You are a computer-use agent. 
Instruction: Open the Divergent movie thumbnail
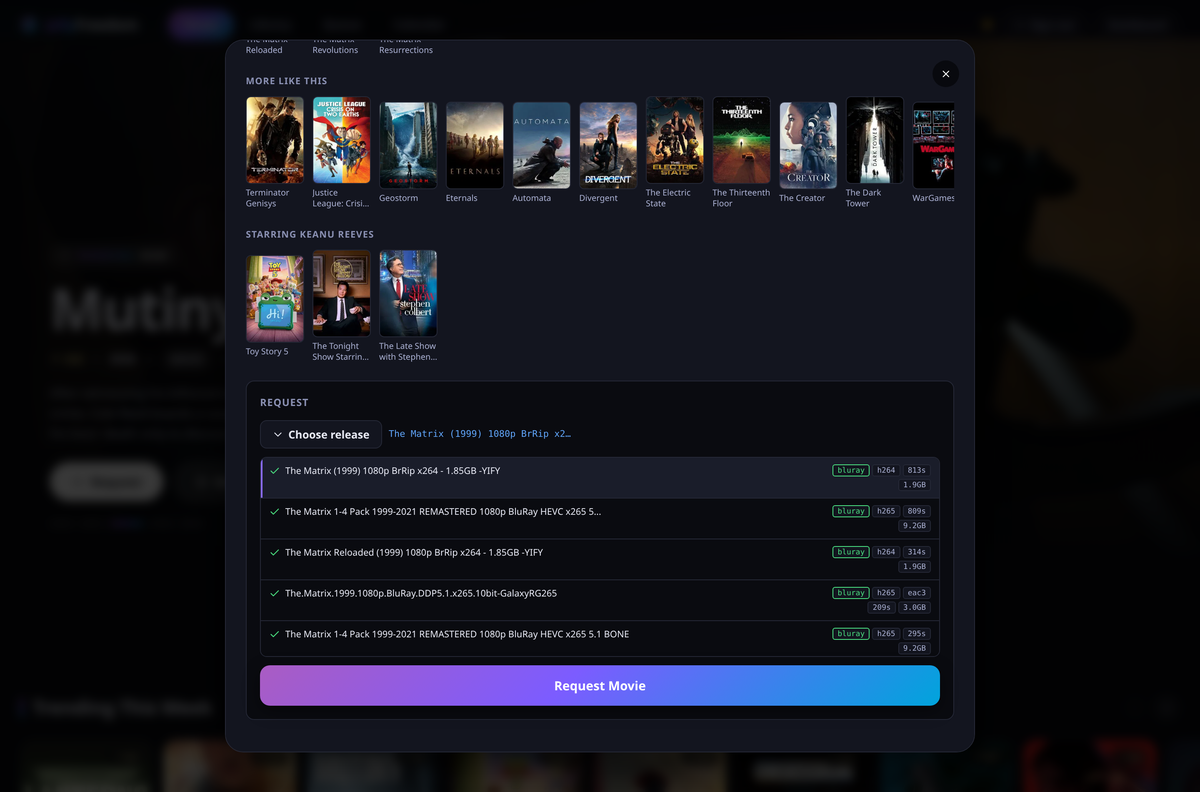(x=608, y=145)
